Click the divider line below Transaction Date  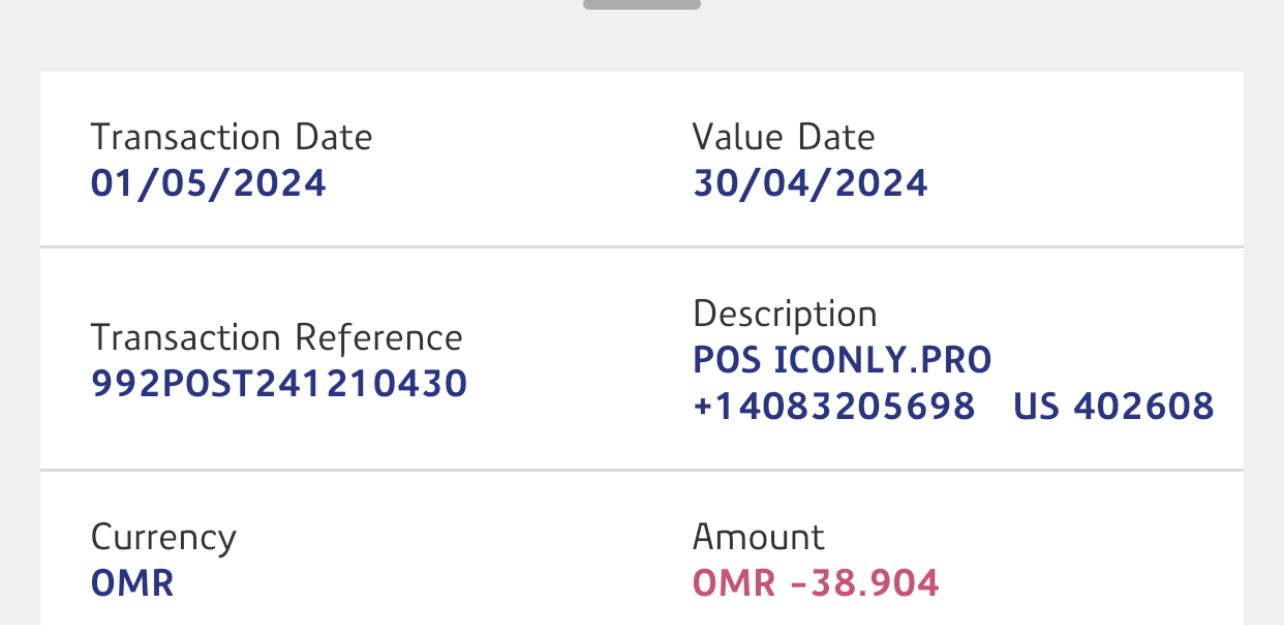[641, 246]
